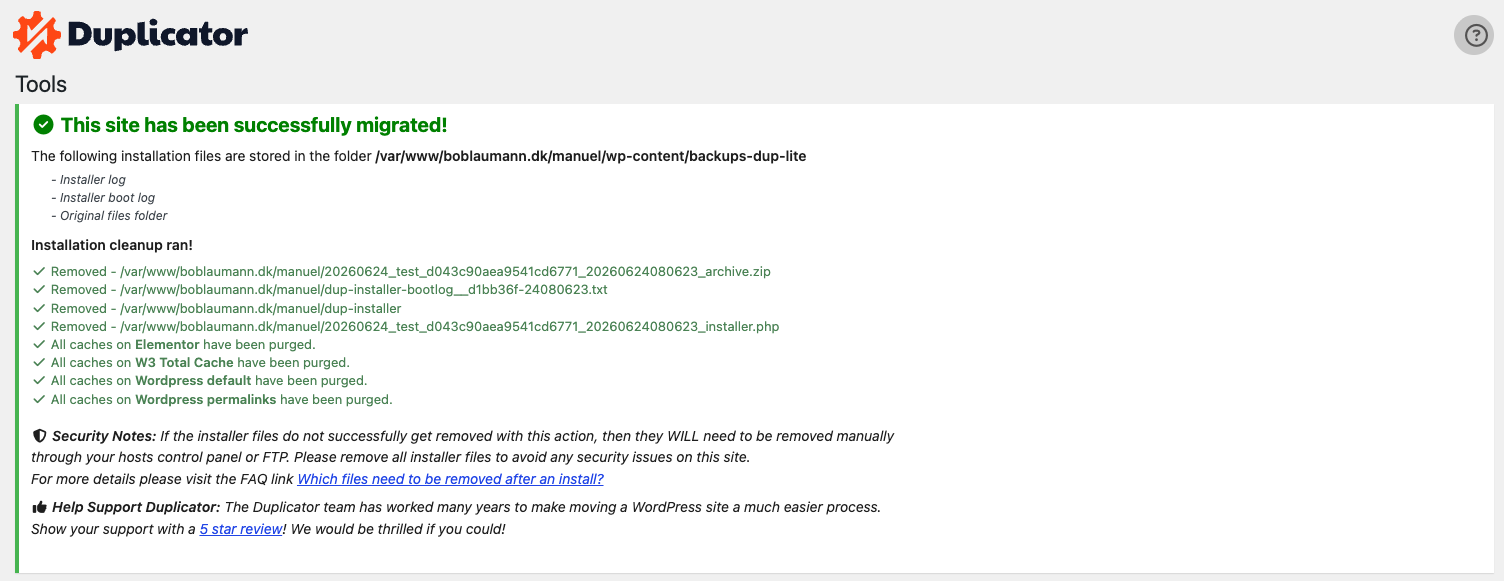This screenshot has width=1504, height=581.
Task: Click 'Wordpress permalinks have been purged' text
Action: point(264,399)
